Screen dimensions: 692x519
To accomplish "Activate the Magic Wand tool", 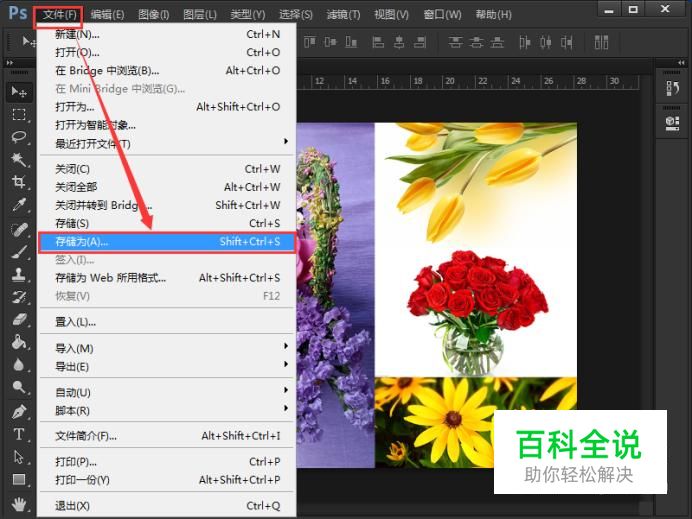I will pyautogui.click(x=19, y=159).
